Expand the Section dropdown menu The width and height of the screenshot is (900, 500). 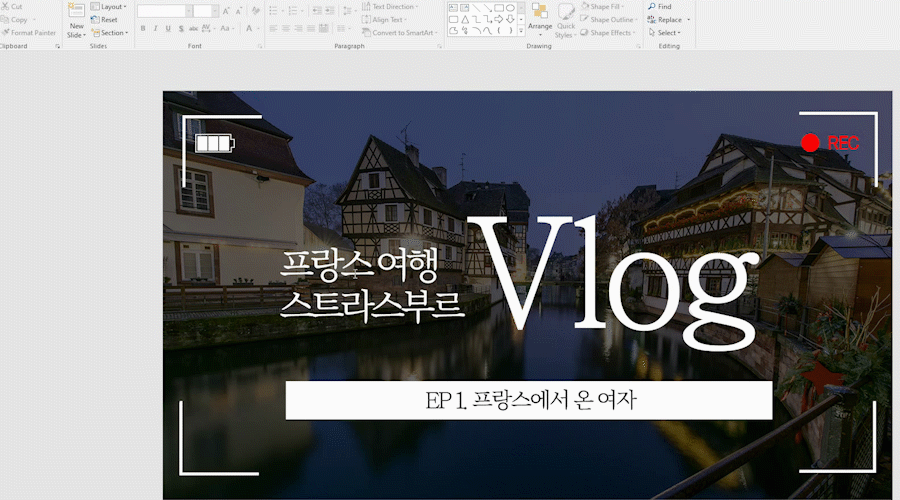tap(112, 32)
